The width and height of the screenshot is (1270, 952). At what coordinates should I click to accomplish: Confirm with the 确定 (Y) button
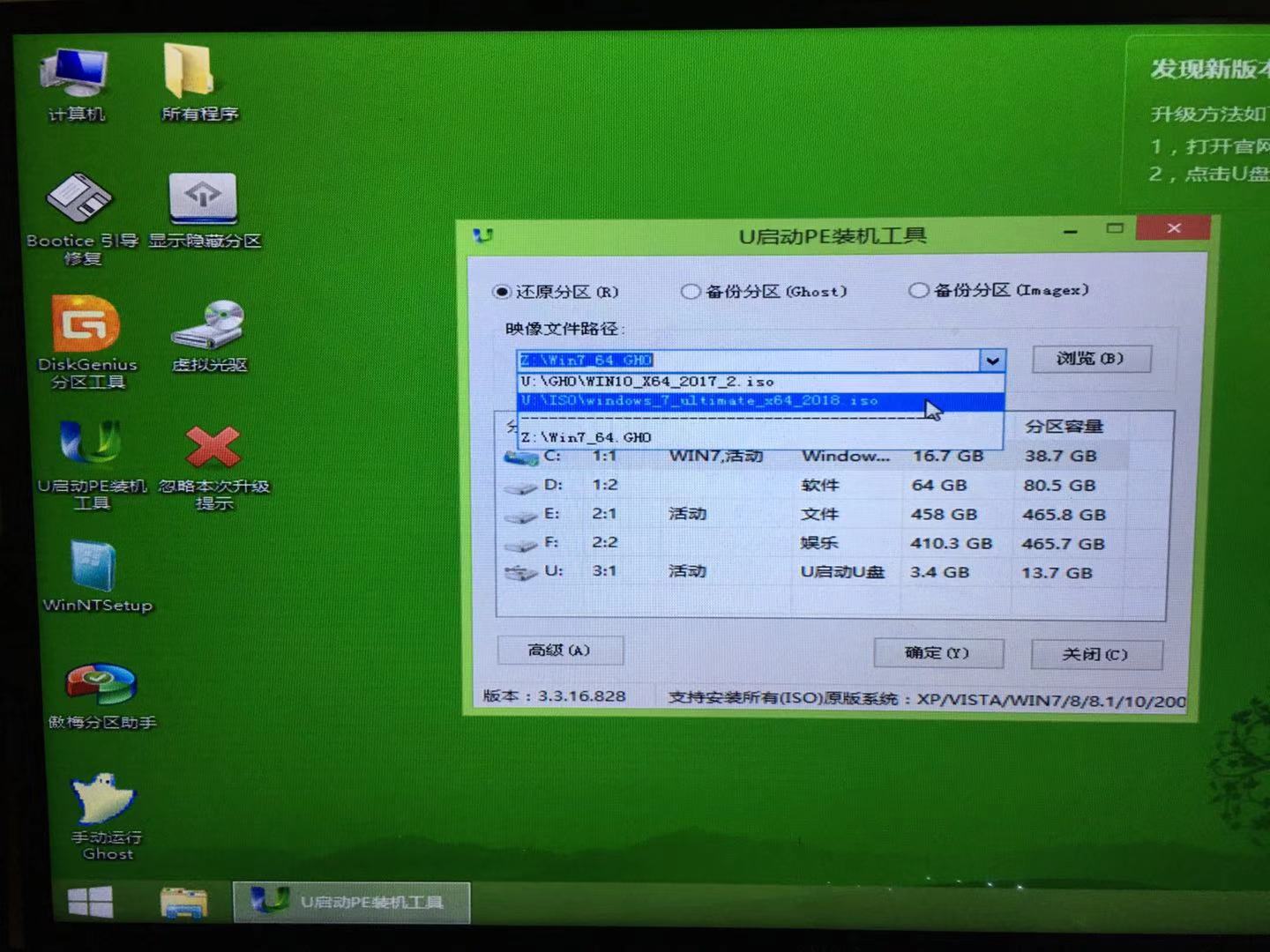(x=938, y=653)
